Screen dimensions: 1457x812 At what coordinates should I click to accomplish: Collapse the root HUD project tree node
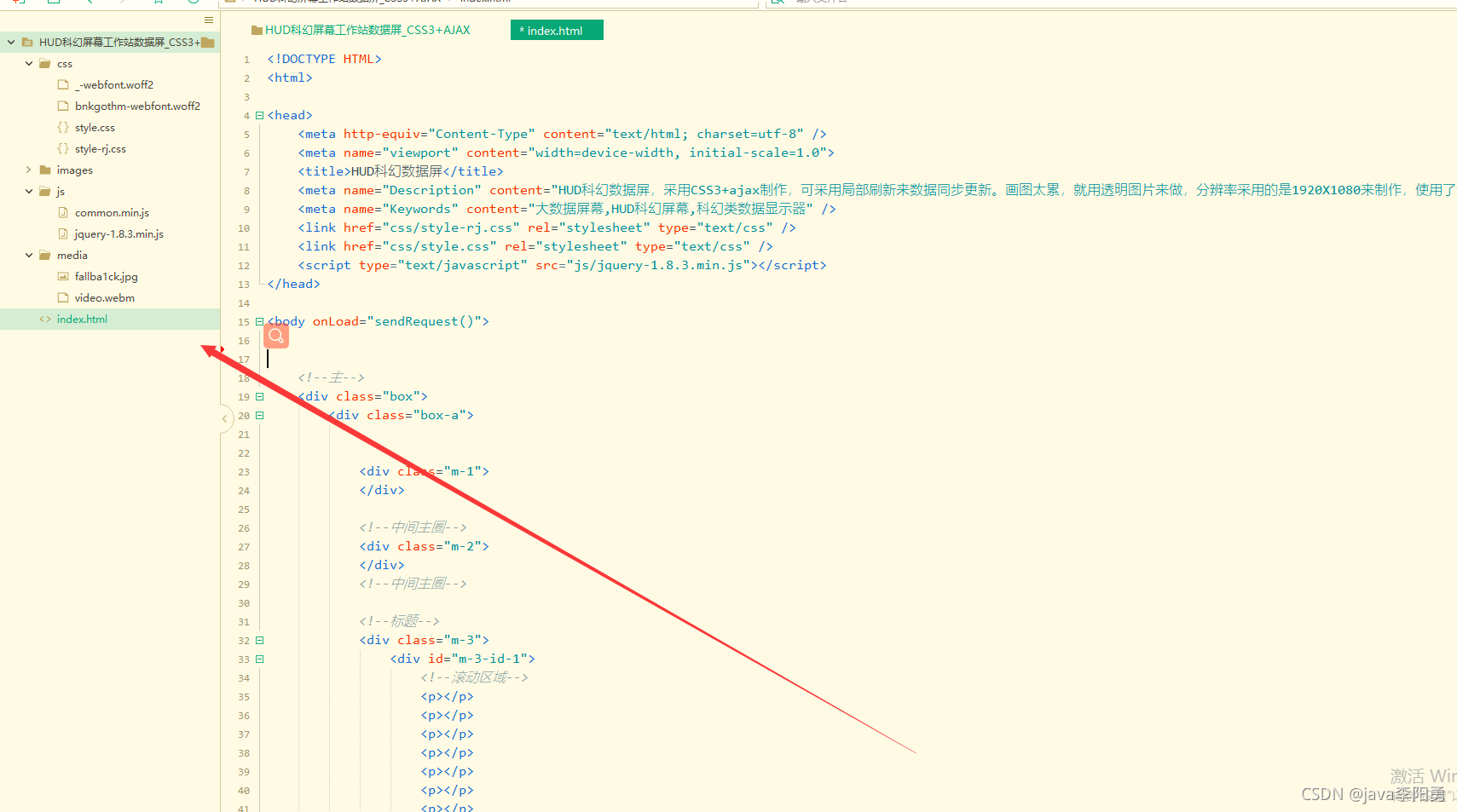pyautogui.click(x=11, y=42)
